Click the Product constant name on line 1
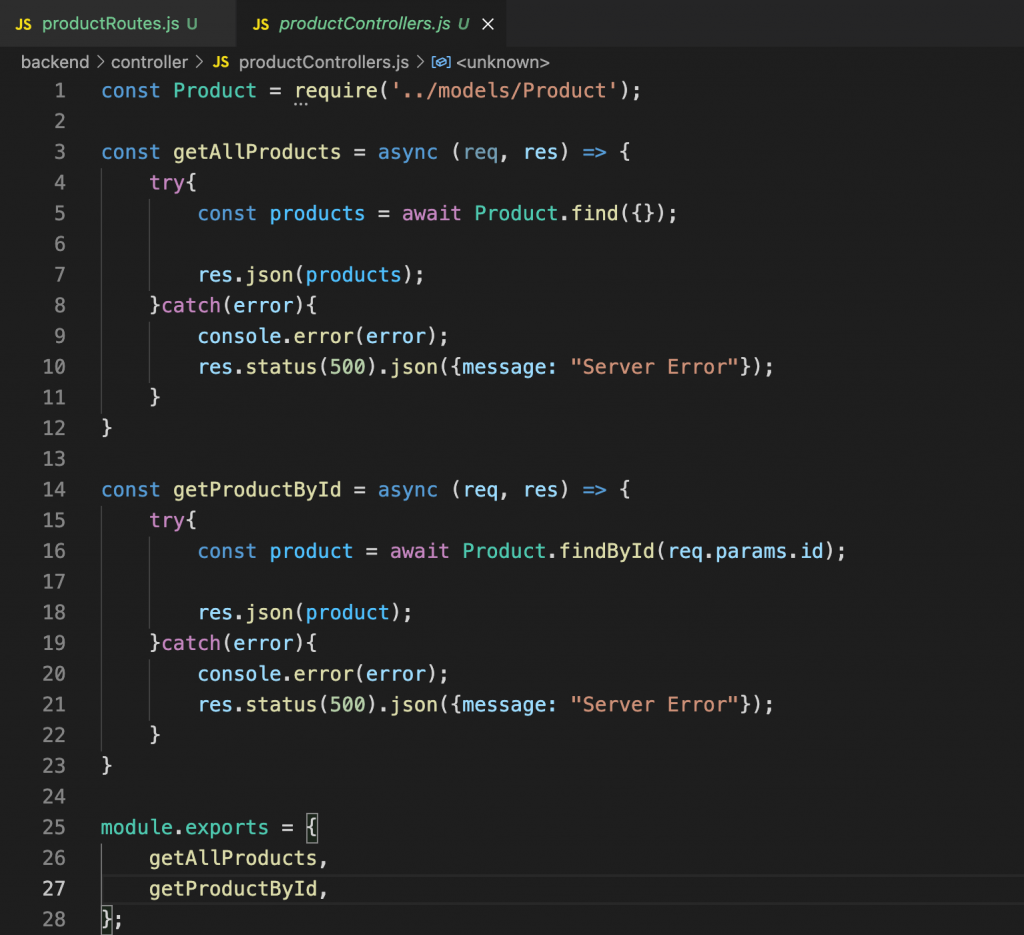Image resolution: width=1024 pixels, height=935 pixels. (x=215, y=91)
